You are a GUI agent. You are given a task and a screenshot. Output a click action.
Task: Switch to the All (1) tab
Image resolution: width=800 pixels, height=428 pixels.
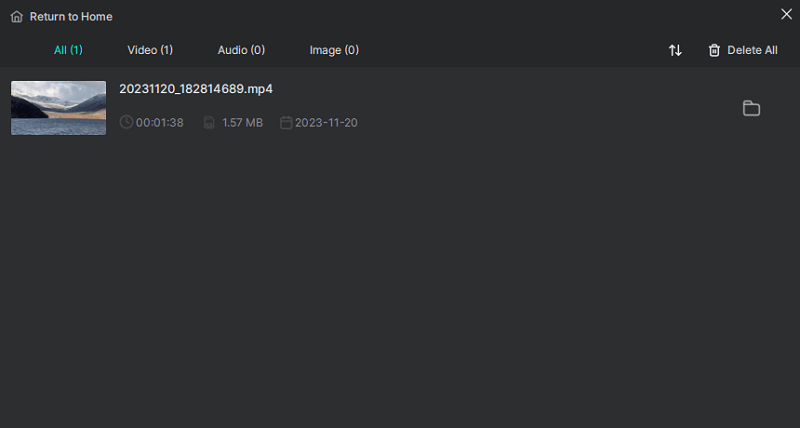coord(68,50)
